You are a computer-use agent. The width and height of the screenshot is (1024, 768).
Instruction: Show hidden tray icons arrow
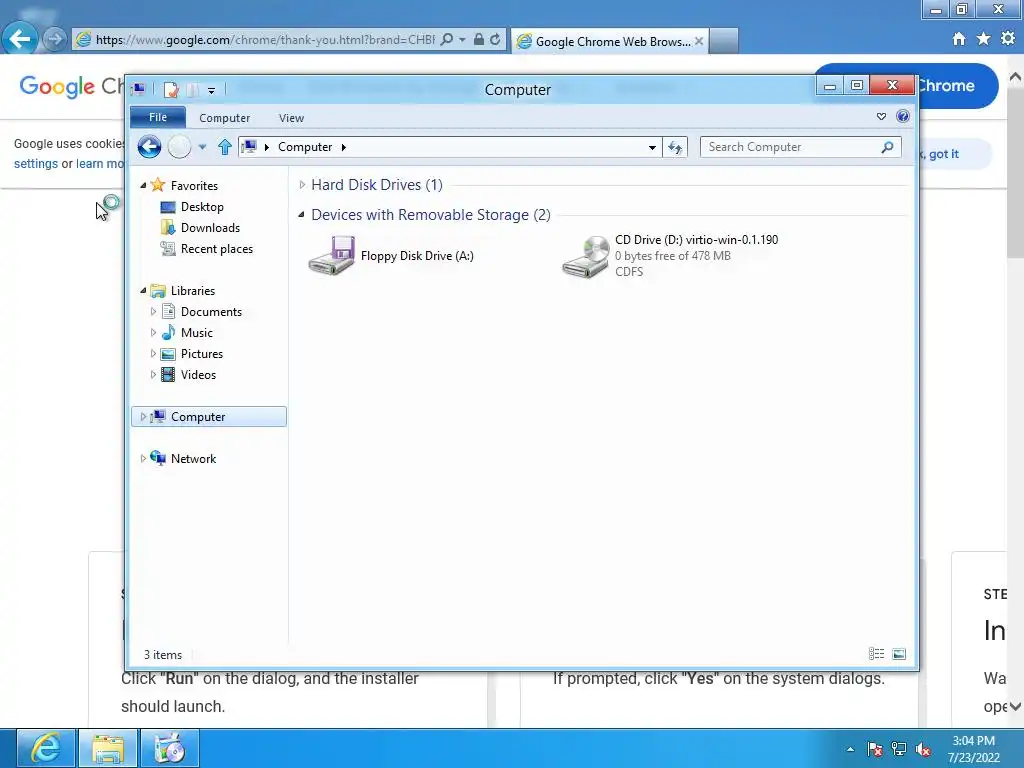coord(850,749)
